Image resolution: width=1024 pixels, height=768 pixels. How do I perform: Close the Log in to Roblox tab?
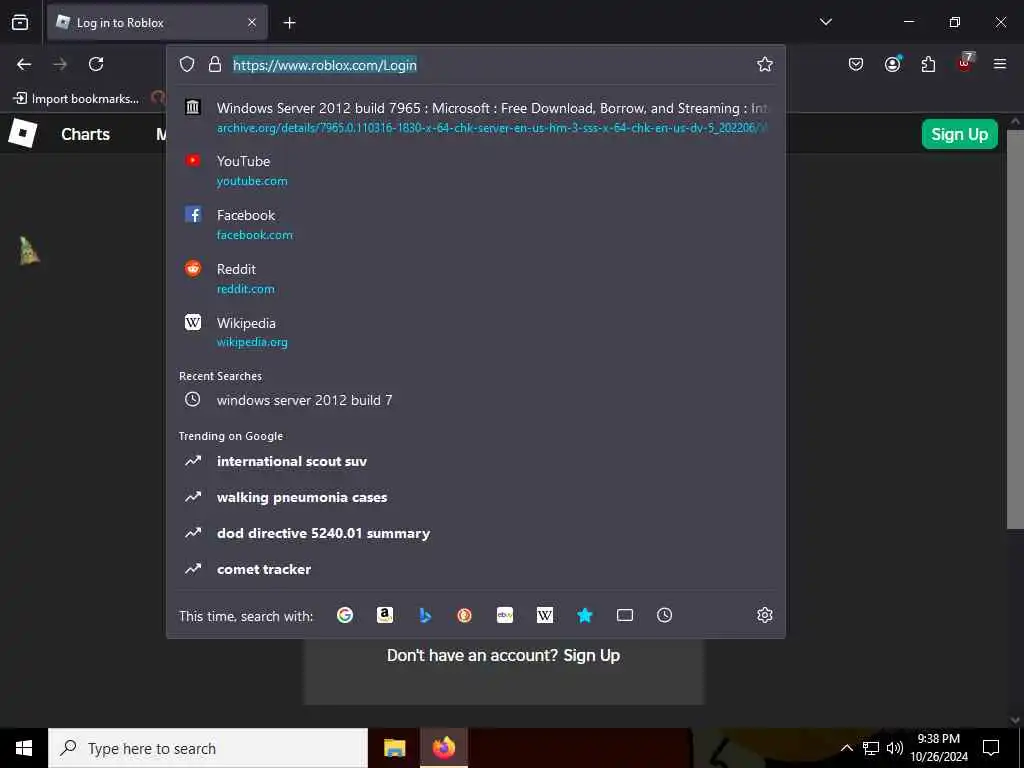[252, 23]
